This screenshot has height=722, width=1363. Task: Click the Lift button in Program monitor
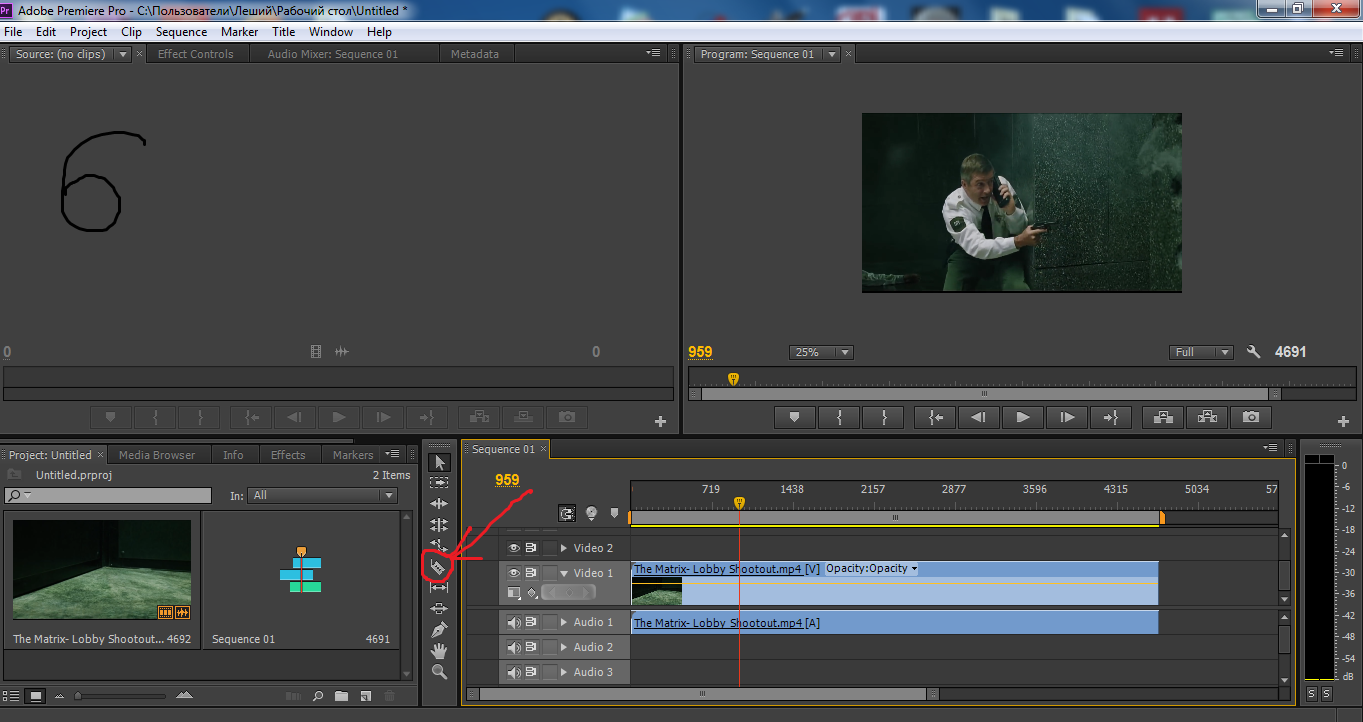[1163, 417]
